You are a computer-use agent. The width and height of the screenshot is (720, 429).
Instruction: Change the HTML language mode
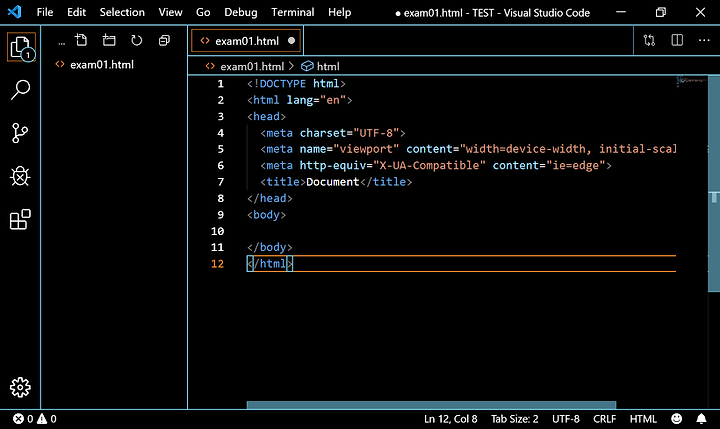(643, 419)
